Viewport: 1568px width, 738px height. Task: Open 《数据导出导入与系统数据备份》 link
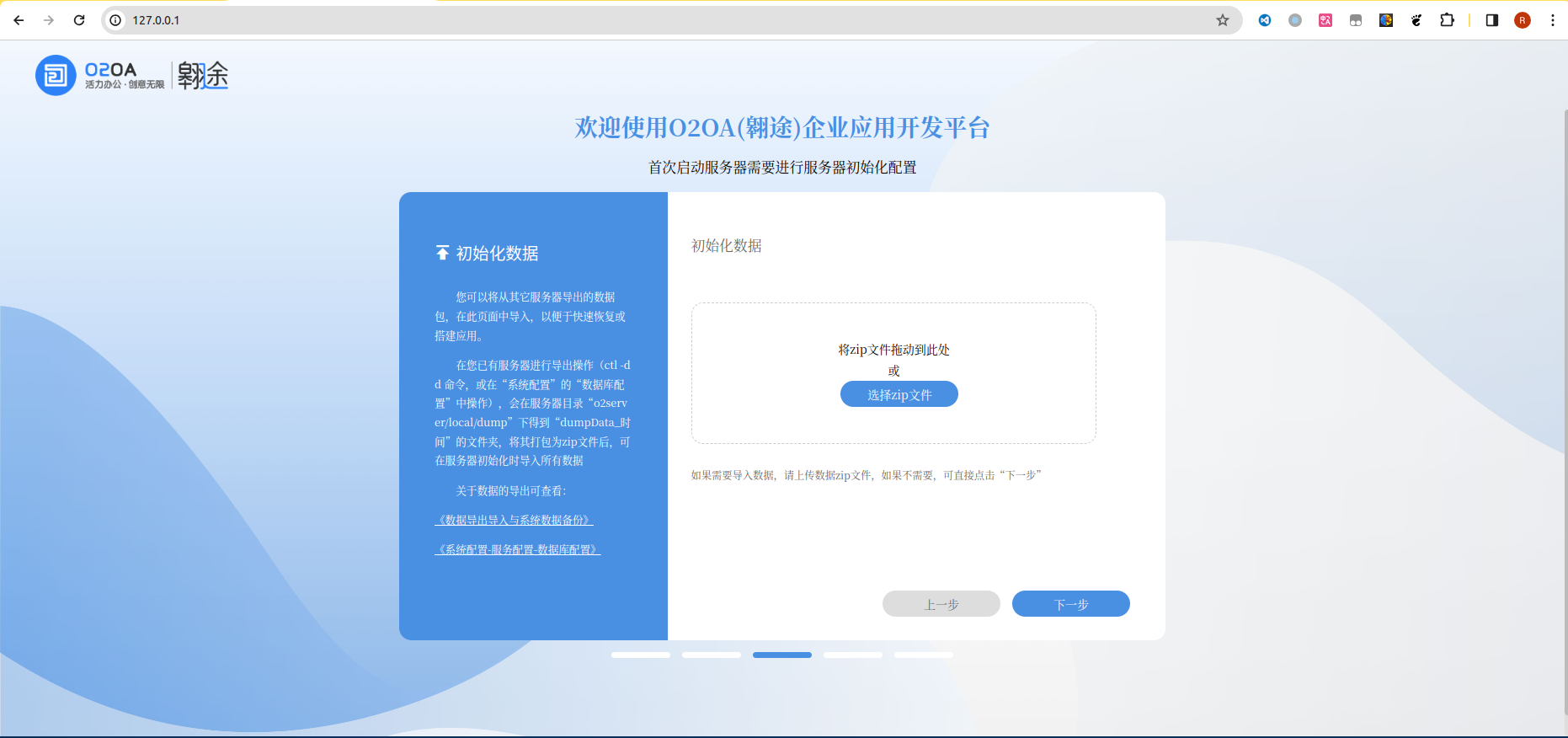[x=514, y=521]
